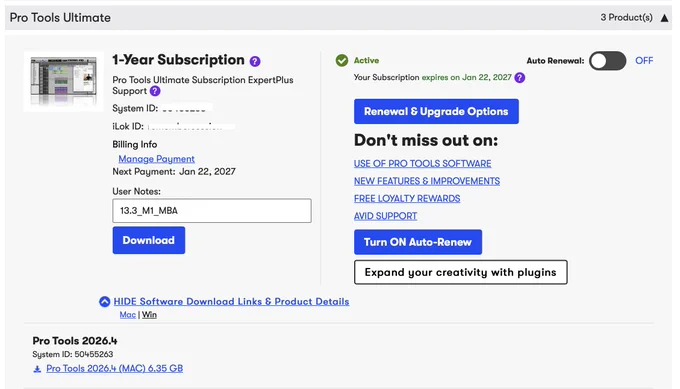
Task: Open NEW FEATURES & IMPROVEMENTS link
Action: click(x=427, y=181)
